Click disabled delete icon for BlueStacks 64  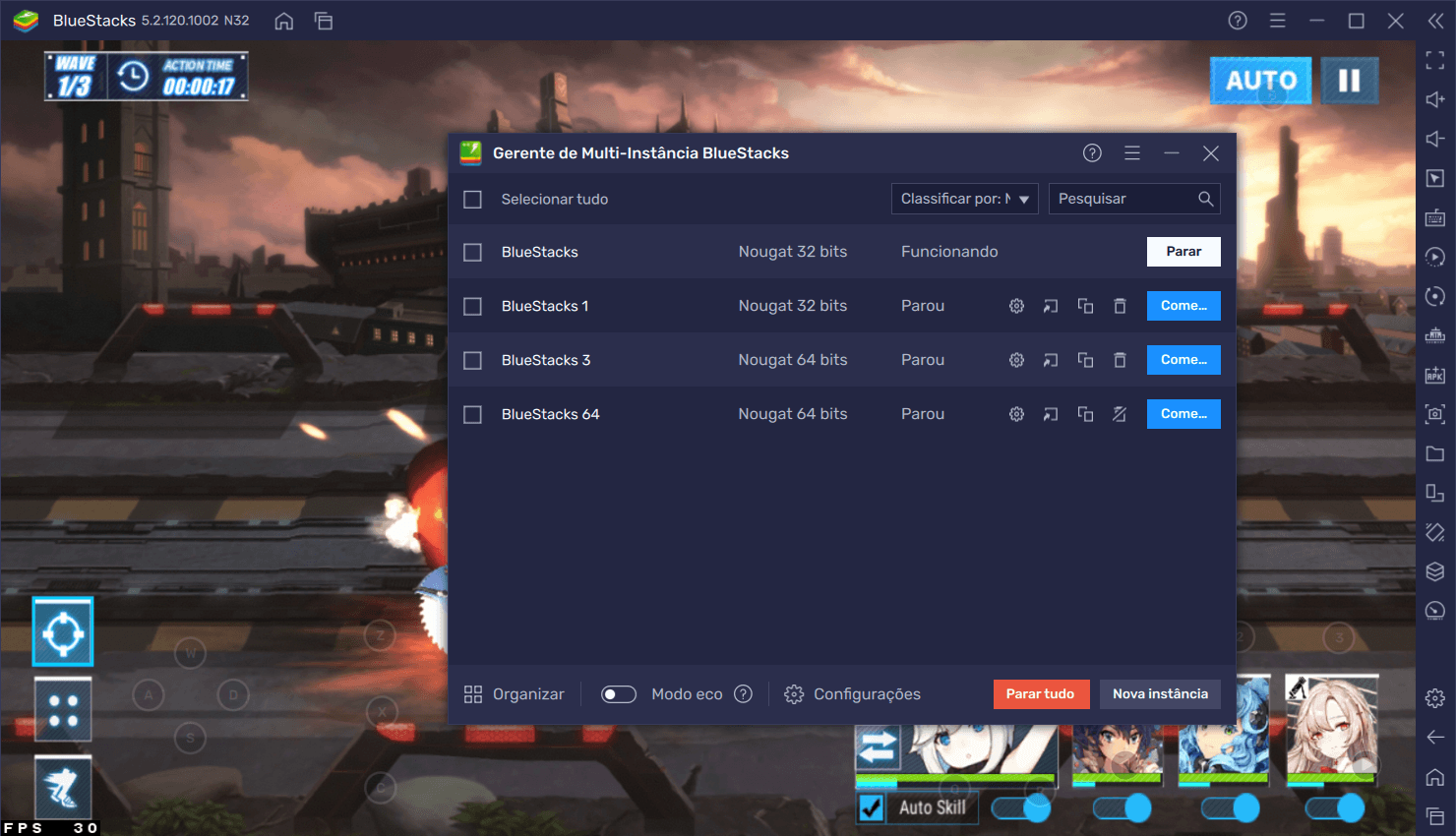[x=1120, y=414]
